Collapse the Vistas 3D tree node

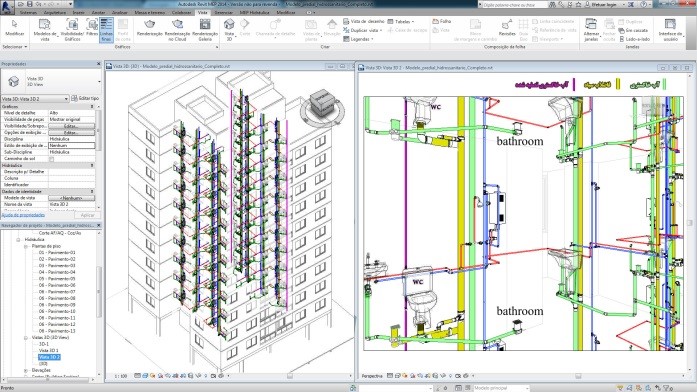pyautogui.click(x=26, y=338)
